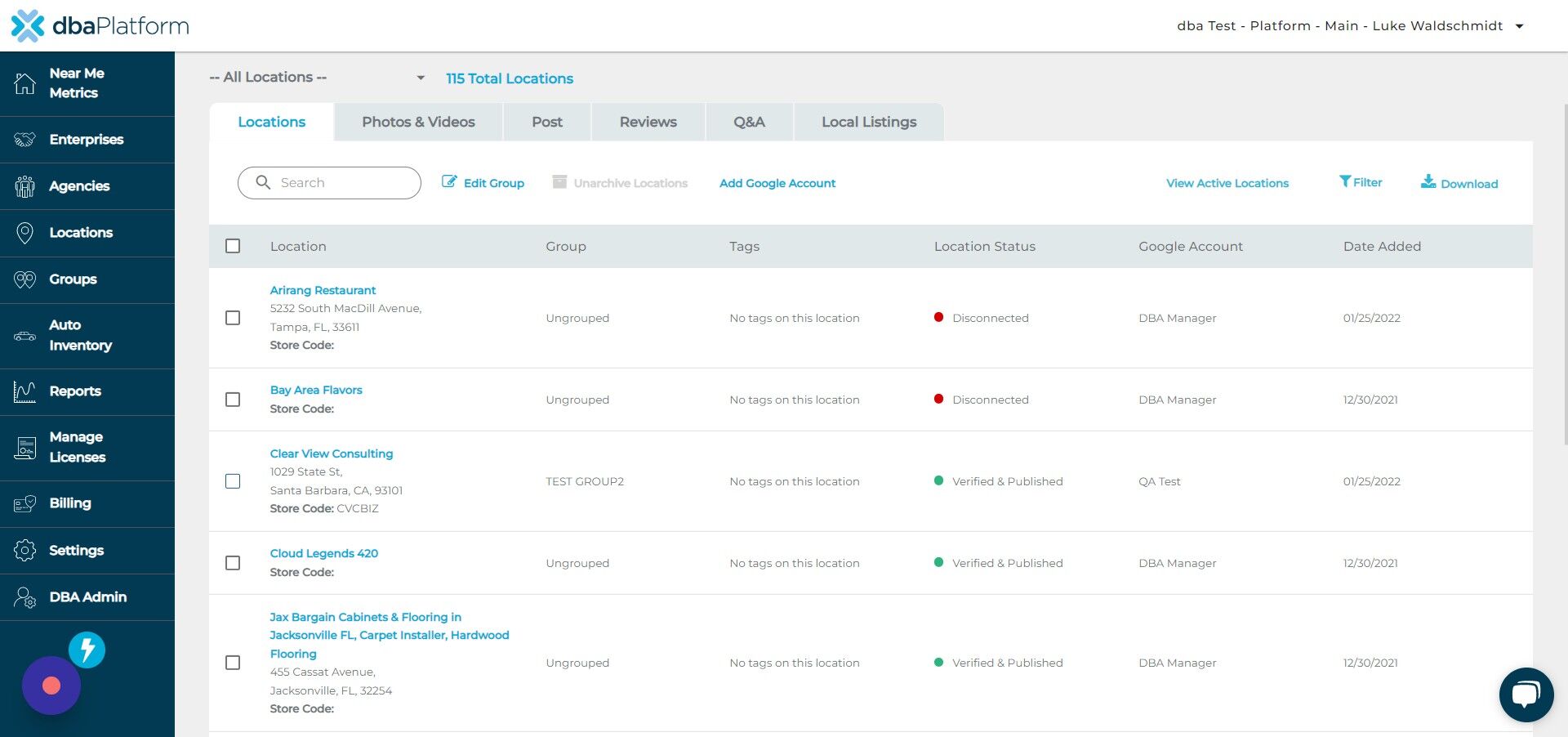Switch to the Reviews tab
This screenshot has height=737, width=1568.
click(x=648, y=122)
